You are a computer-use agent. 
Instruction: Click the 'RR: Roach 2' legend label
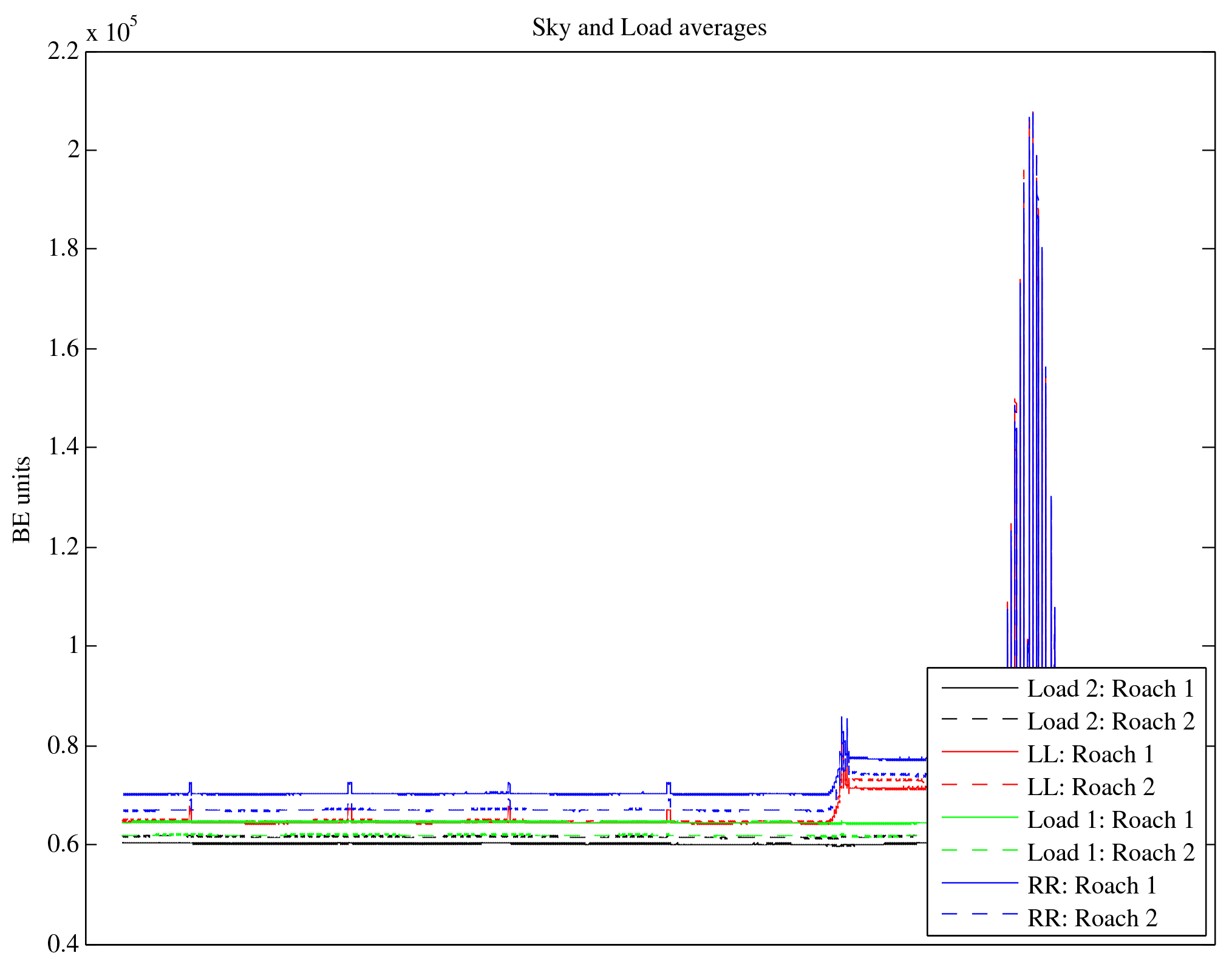coord(1092,918)
